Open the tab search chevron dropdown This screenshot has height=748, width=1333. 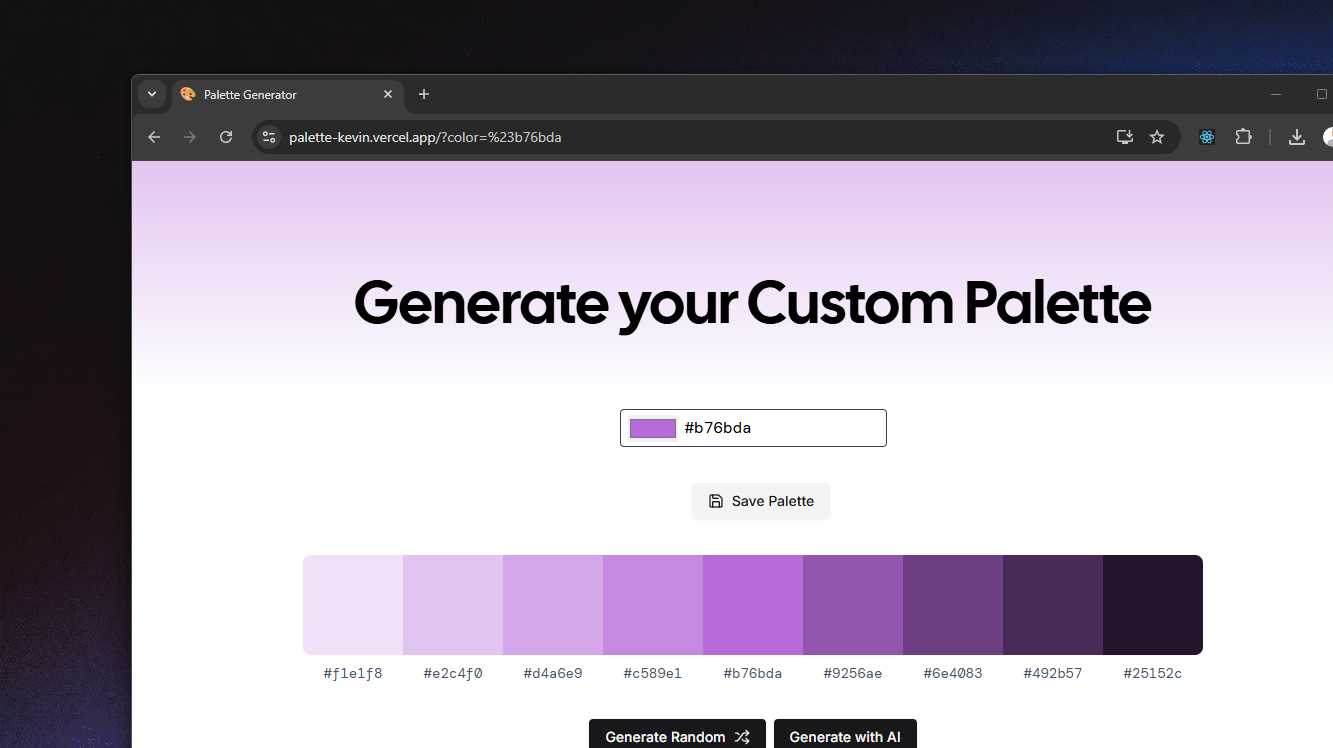pos(151,94)
